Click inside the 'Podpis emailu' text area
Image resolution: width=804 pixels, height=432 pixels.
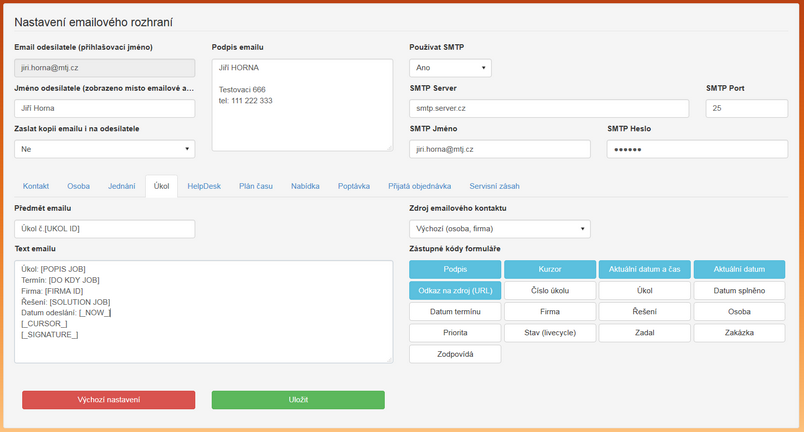coord(301,105)
